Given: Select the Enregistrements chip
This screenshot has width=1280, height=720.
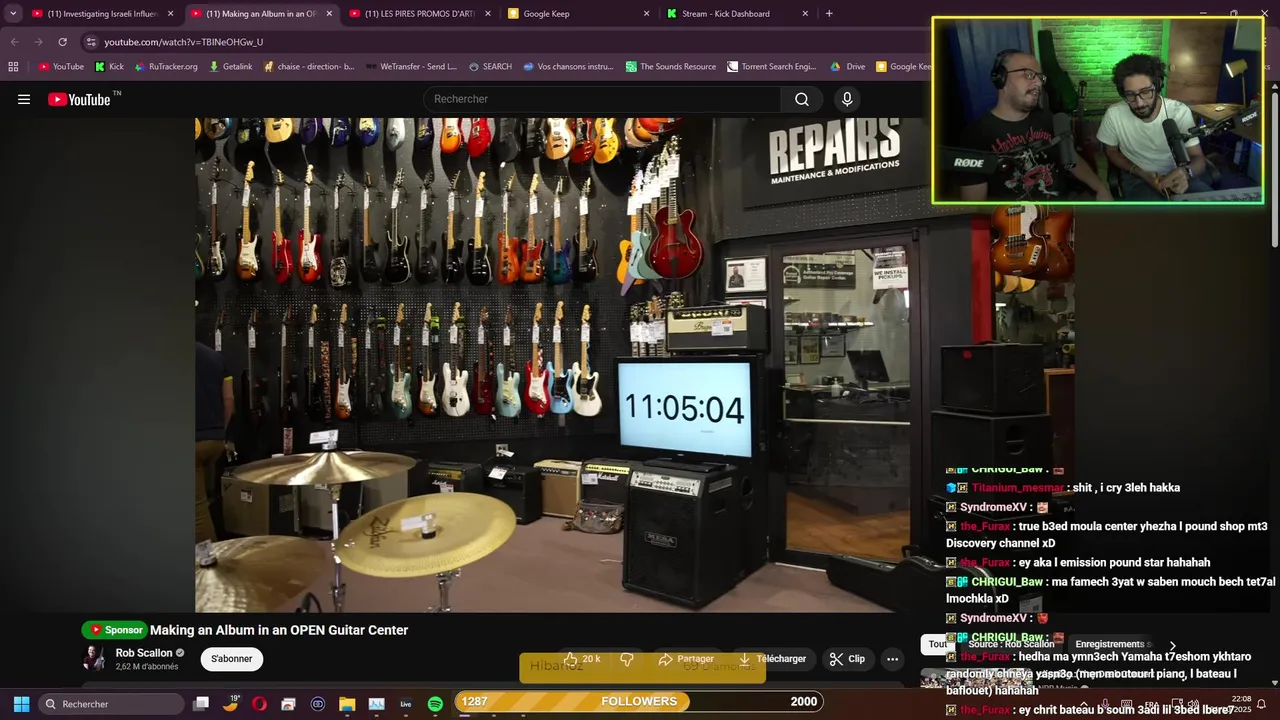Looking at the screenshot, I should [1109, 644].
